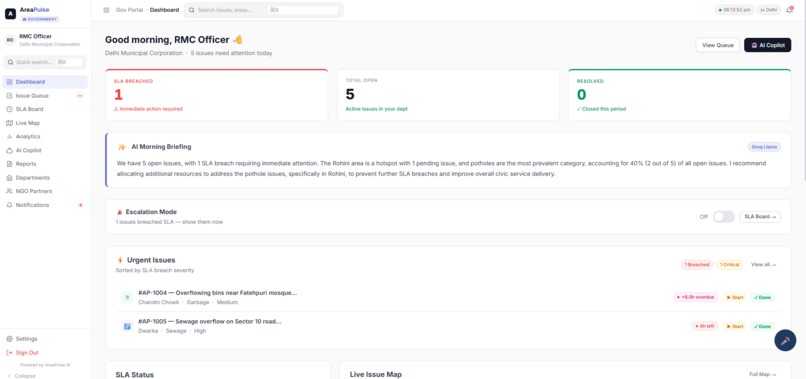Collapse the sidebar using Collapse
This screenshot has height=379, width=806.
point(22,376)
